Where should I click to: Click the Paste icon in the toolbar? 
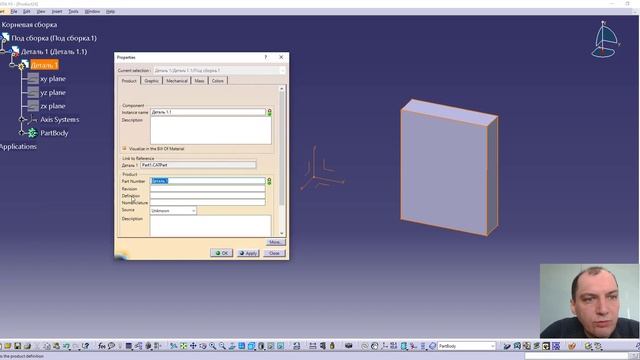point(56,346)
